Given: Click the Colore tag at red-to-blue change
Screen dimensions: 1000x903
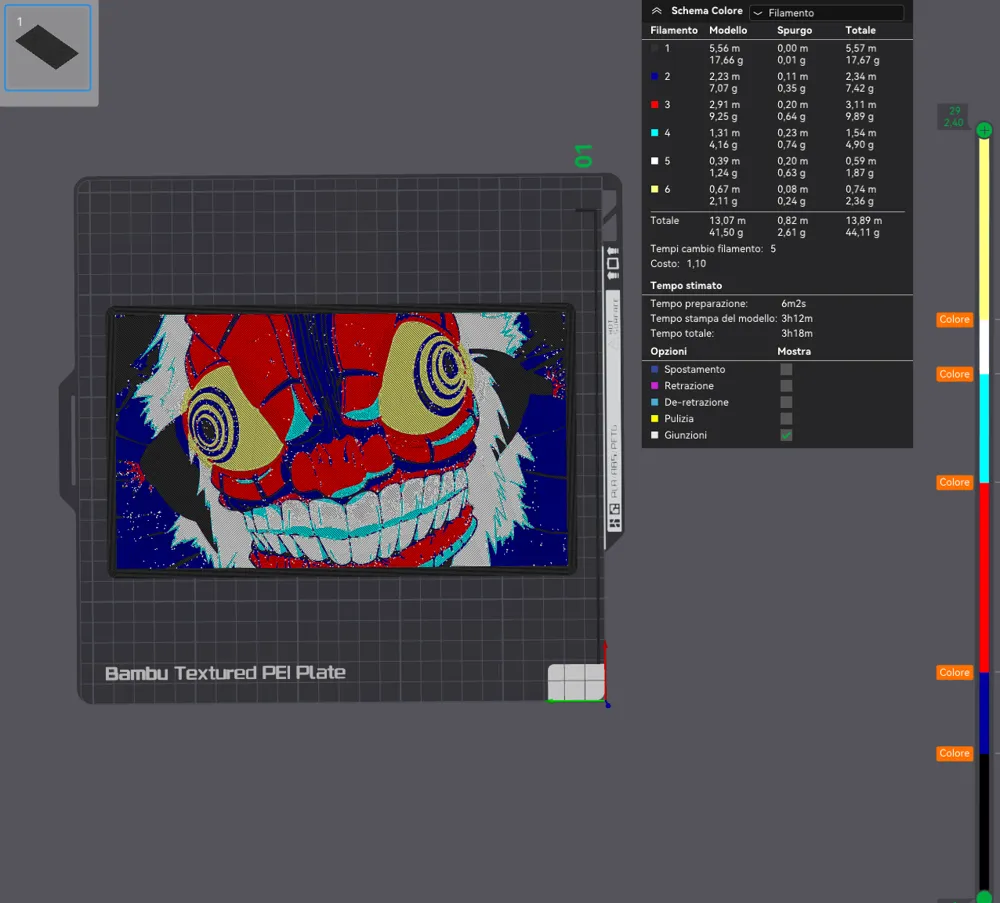Looking at the screenshot, I should (x=955, y=673).
